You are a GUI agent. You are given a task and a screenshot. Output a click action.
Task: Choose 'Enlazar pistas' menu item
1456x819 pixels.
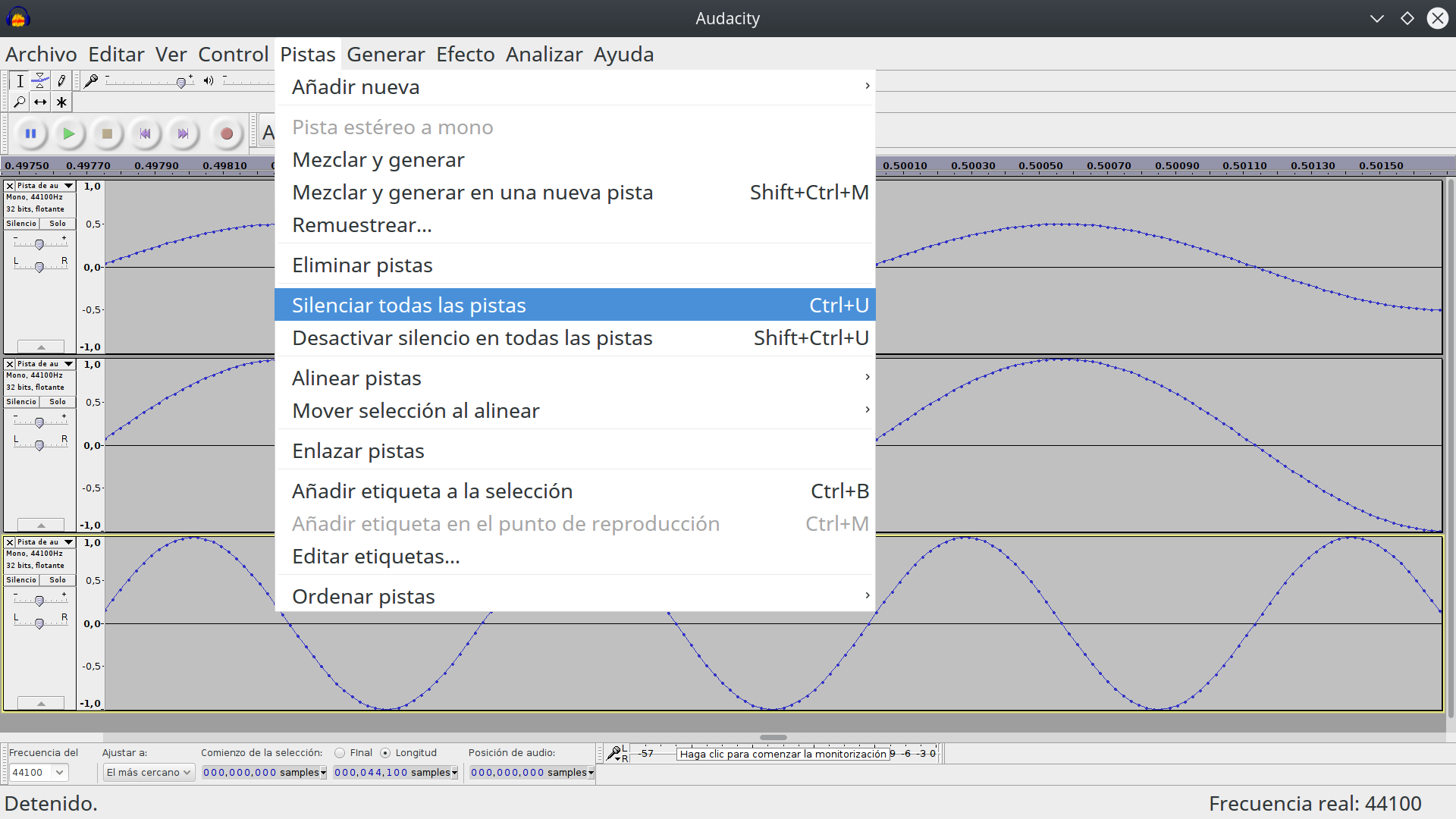pyautogui.click(x=575, y=451)
